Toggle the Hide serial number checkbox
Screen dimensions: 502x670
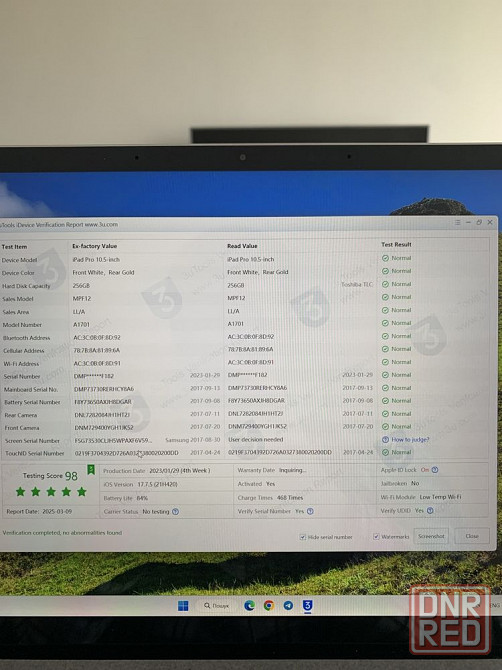tap(302, 537)
